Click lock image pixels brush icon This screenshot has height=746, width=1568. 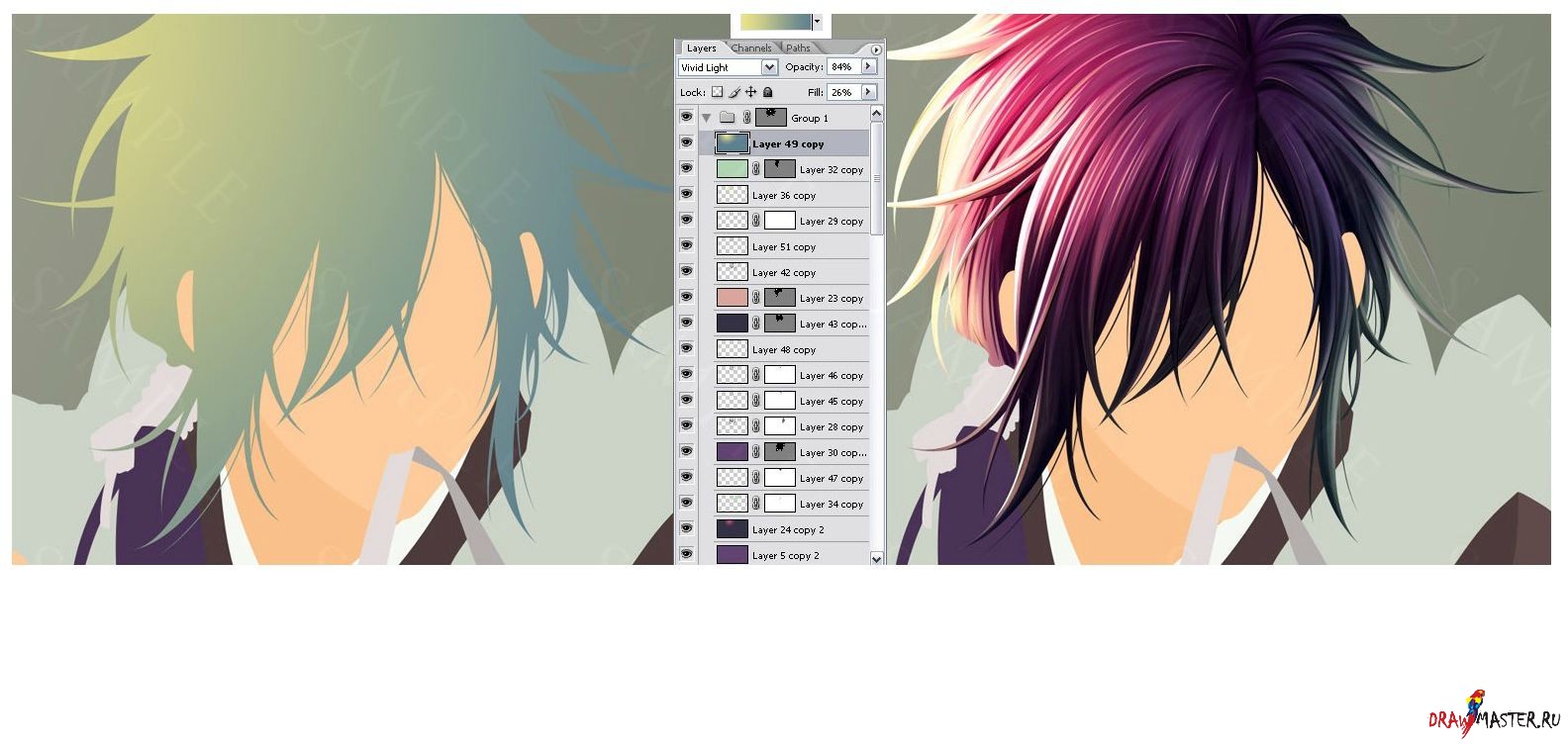(735, 92)
